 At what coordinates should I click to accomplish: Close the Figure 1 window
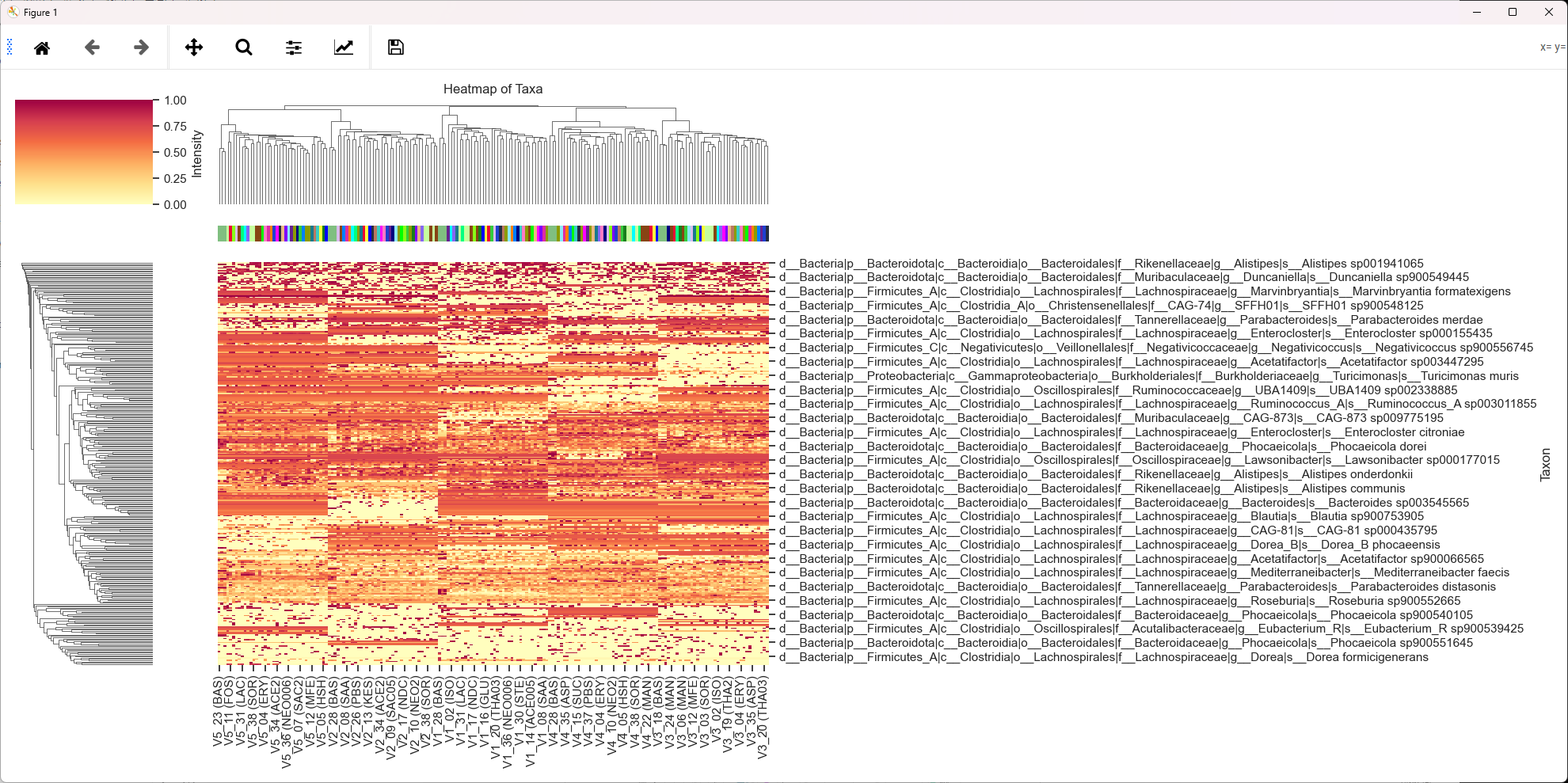coord(1549,12)
